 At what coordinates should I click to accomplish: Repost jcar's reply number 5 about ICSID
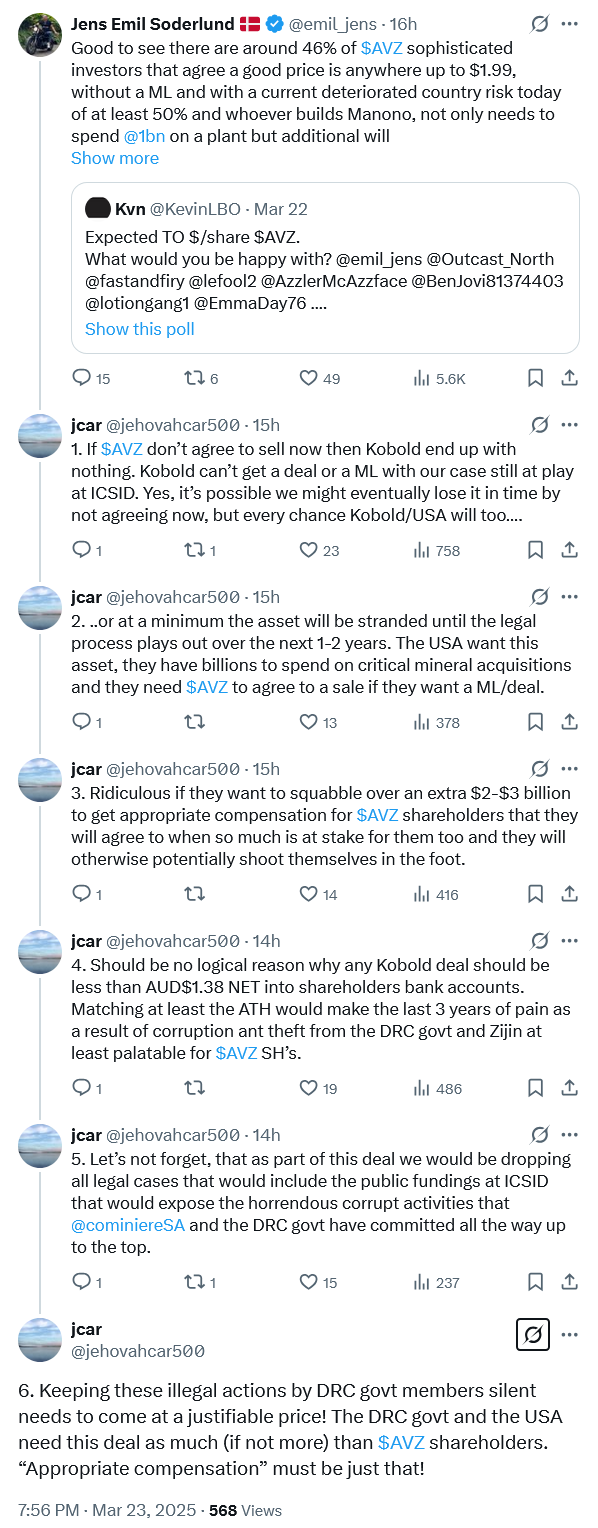coord(201,1282)
